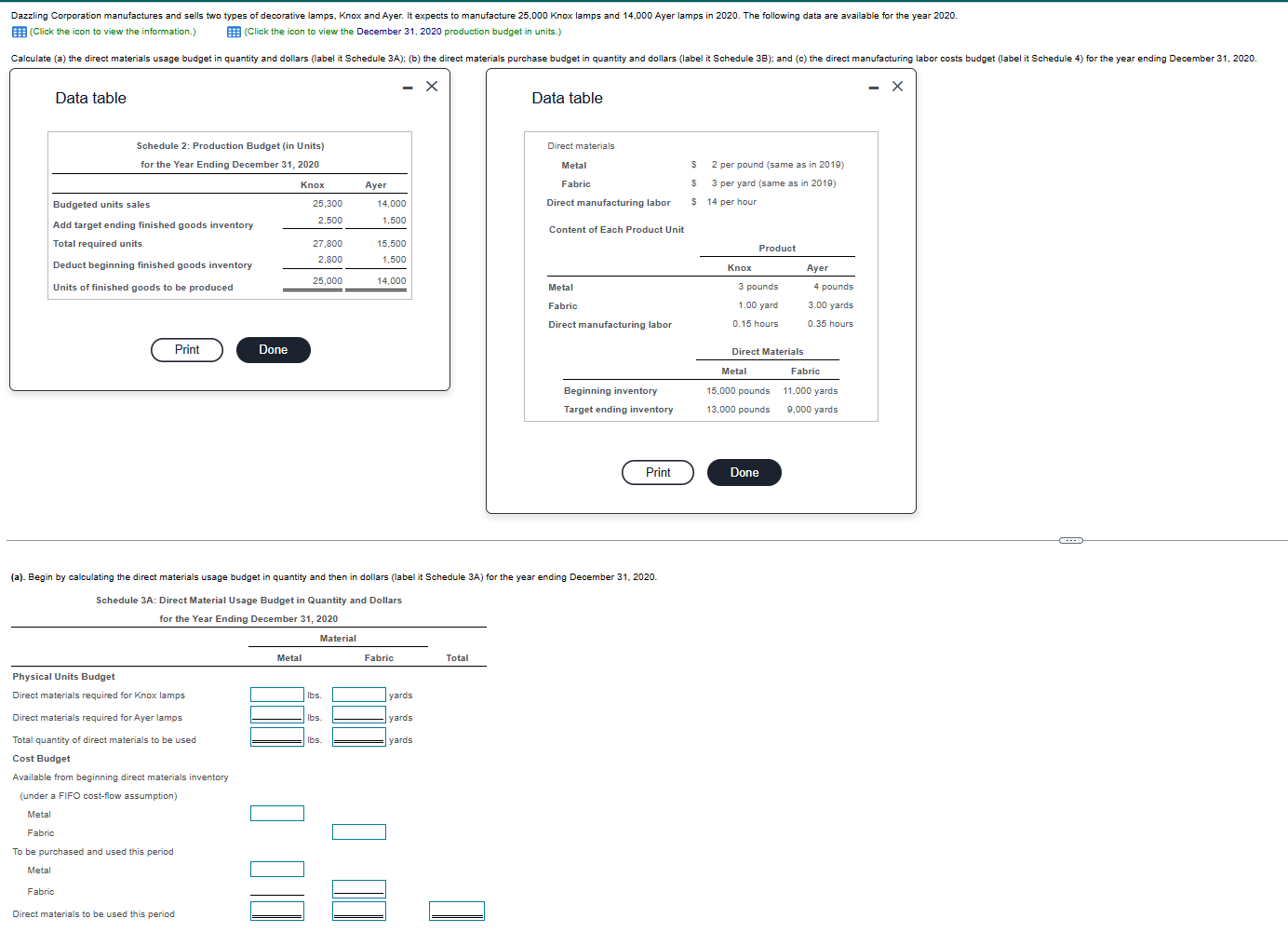Image resolution: width=1288 pixels, height=932 pixels.
Task: Click the total Fabric yards input field
Action: point(359,738)
